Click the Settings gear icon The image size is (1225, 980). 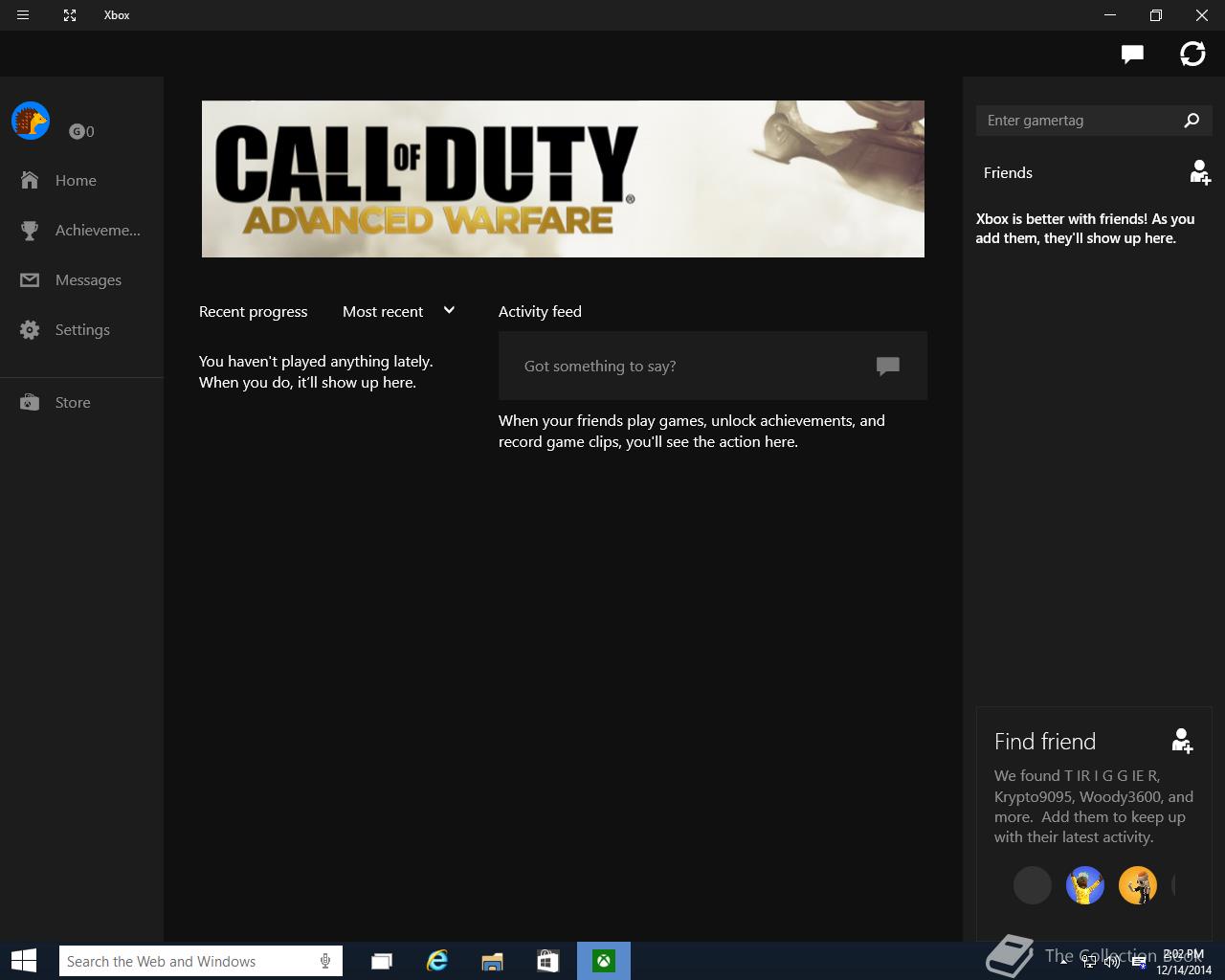[30, 330]
